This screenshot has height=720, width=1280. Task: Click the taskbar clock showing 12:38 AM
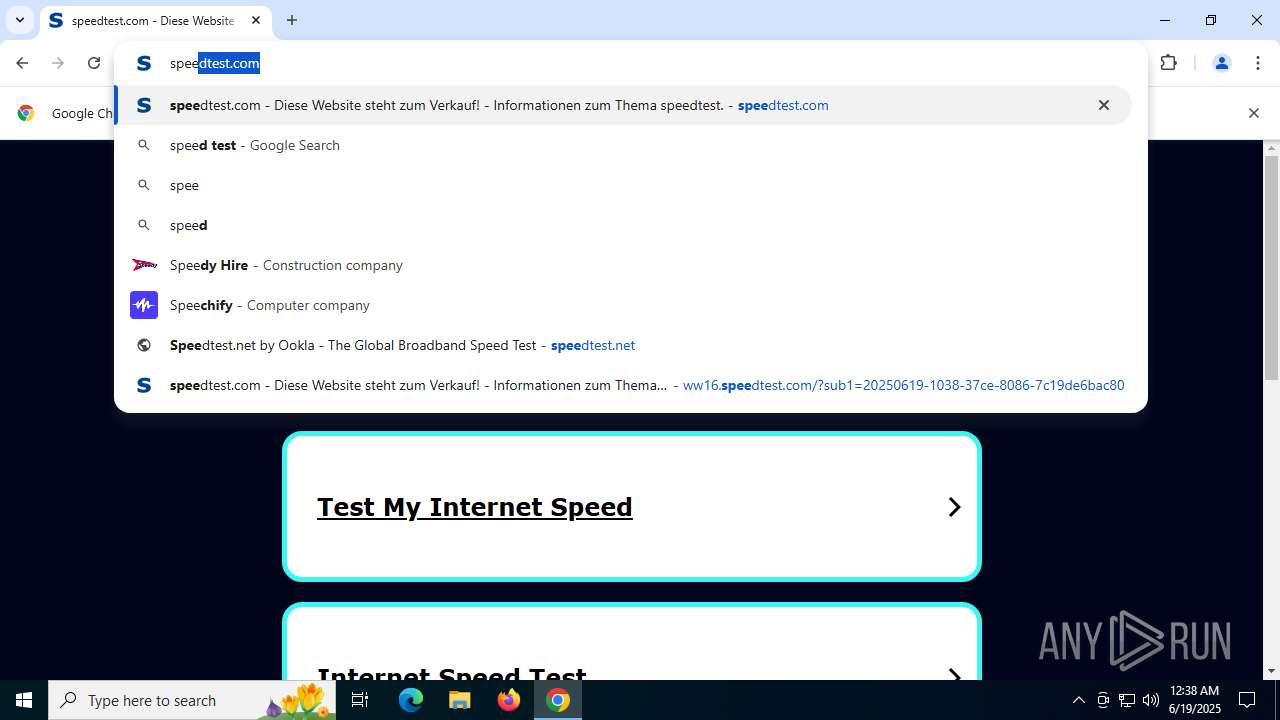pos(1193,700)
